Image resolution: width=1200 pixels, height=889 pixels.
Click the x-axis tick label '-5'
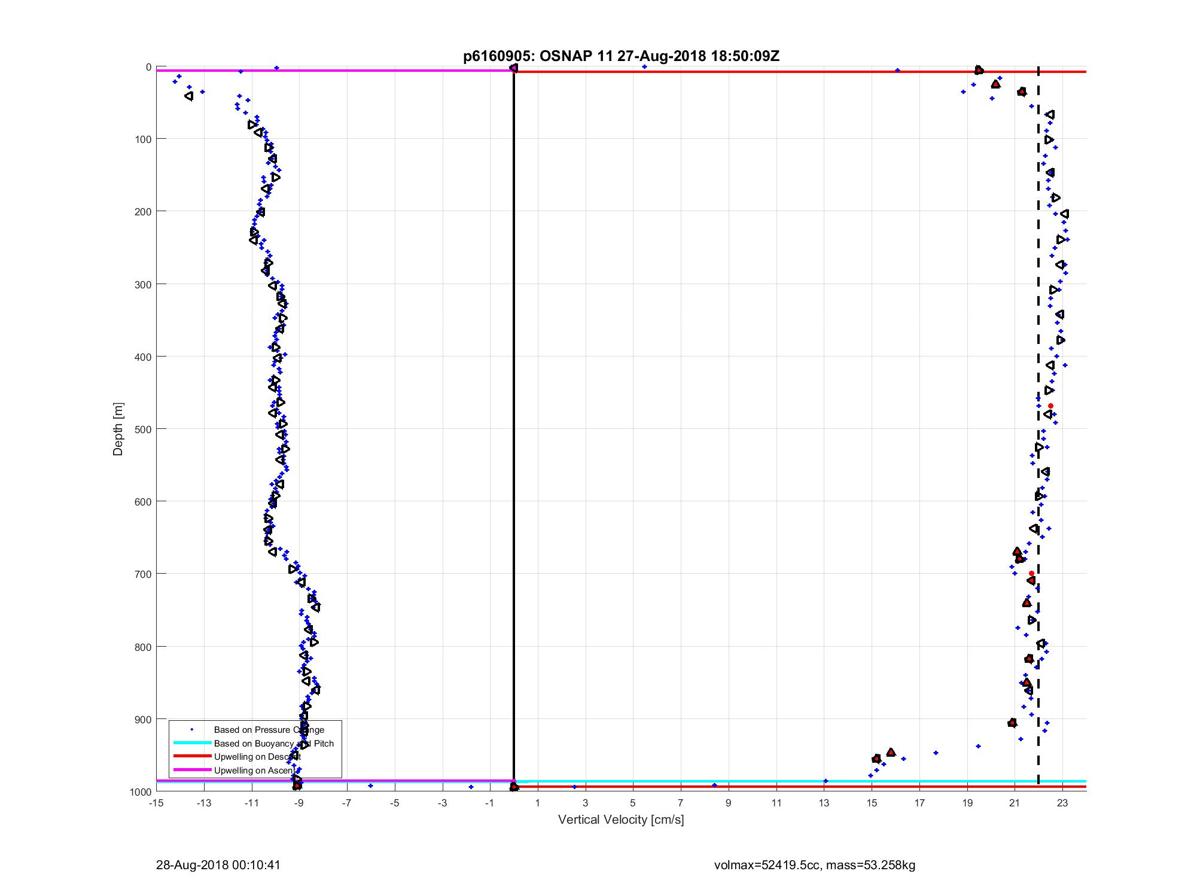pos(394,803)
